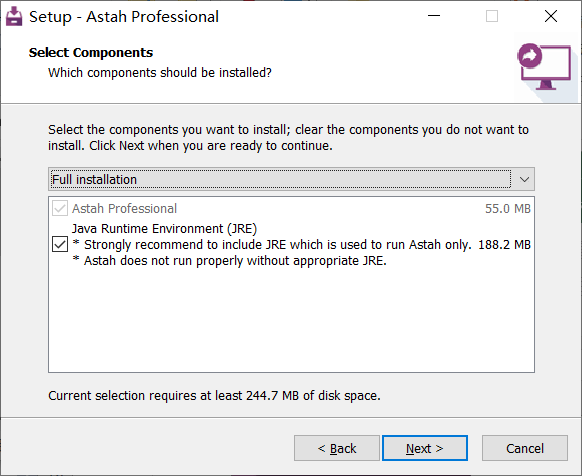The image size is (582, 476).
Task: Click the 55.0 MB size value
Action: coord(508,209)
